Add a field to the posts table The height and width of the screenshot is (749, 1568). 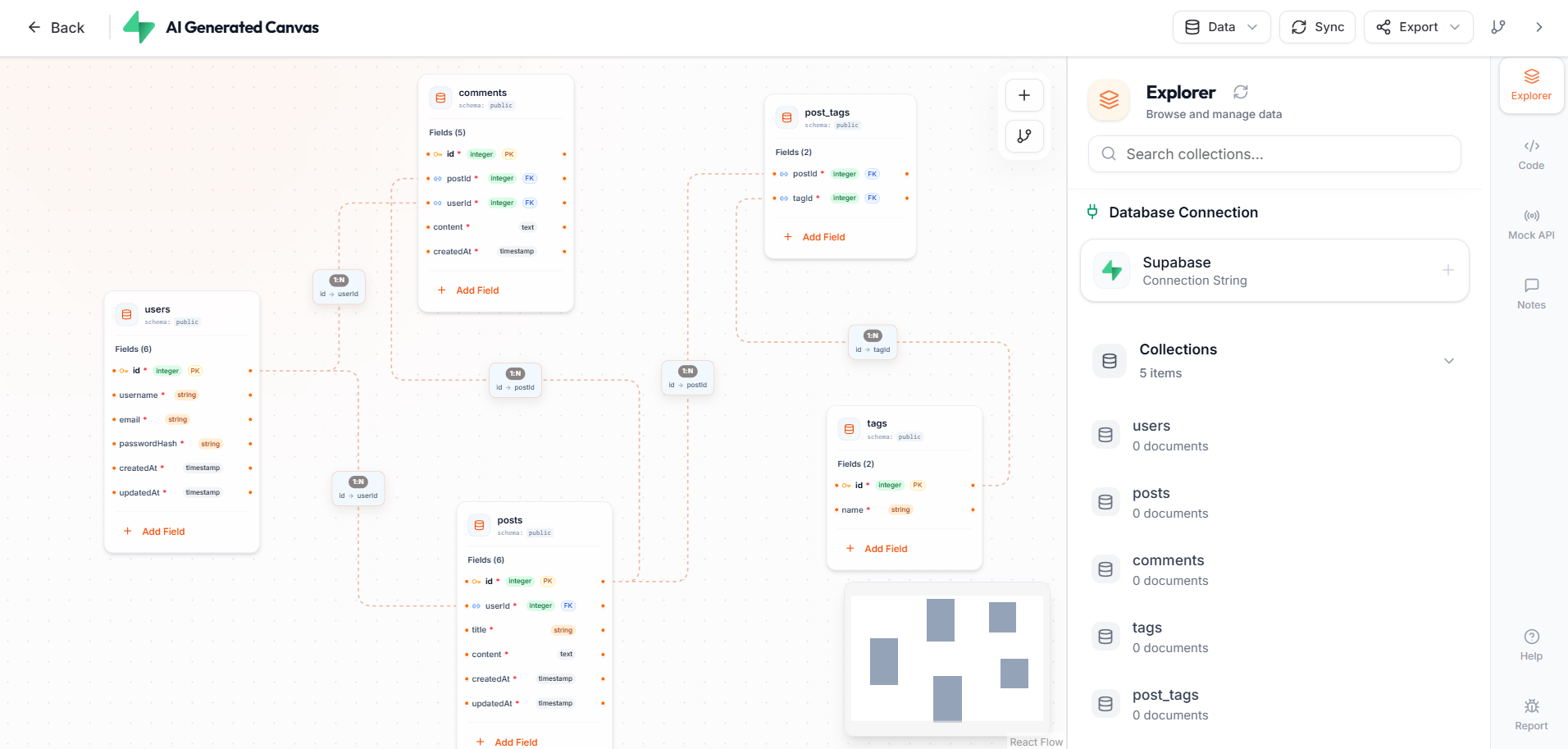(x=508, y=741)
